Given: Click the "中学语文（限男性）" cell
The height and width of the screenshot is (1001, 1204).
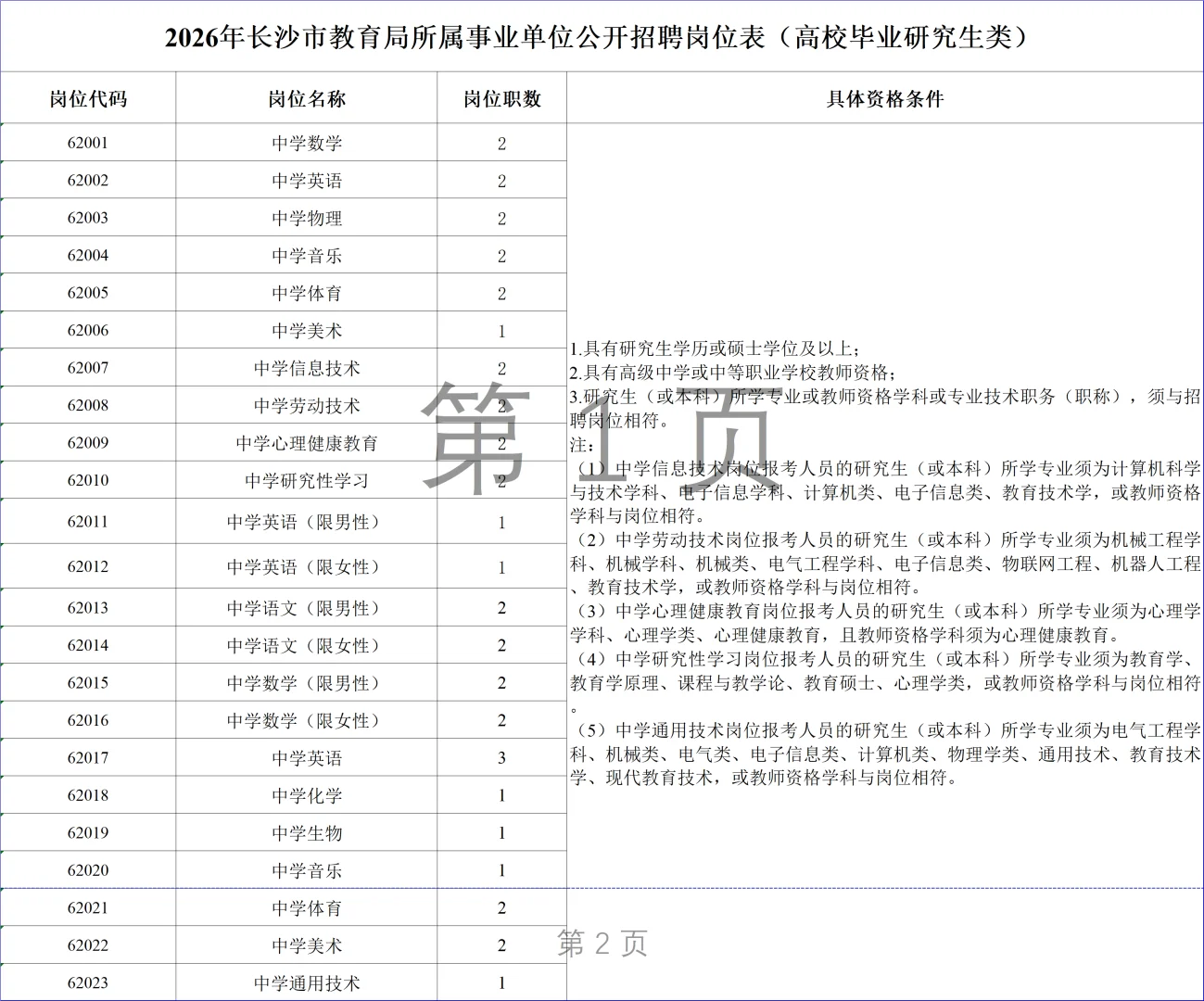Looking at the screenshot, I should click(x=307, y=608).
